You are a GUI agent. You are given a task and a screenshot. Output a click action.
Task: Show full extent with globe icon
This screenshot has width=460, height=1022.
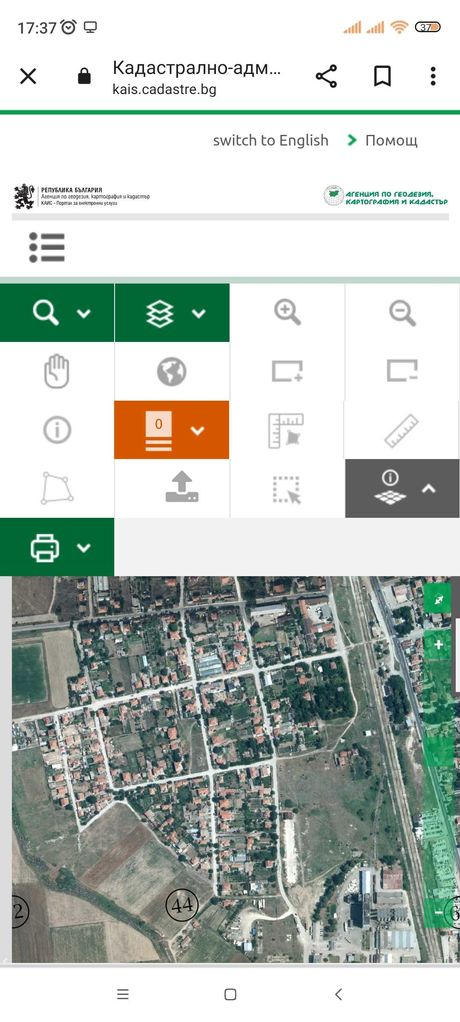coord(172,372)
